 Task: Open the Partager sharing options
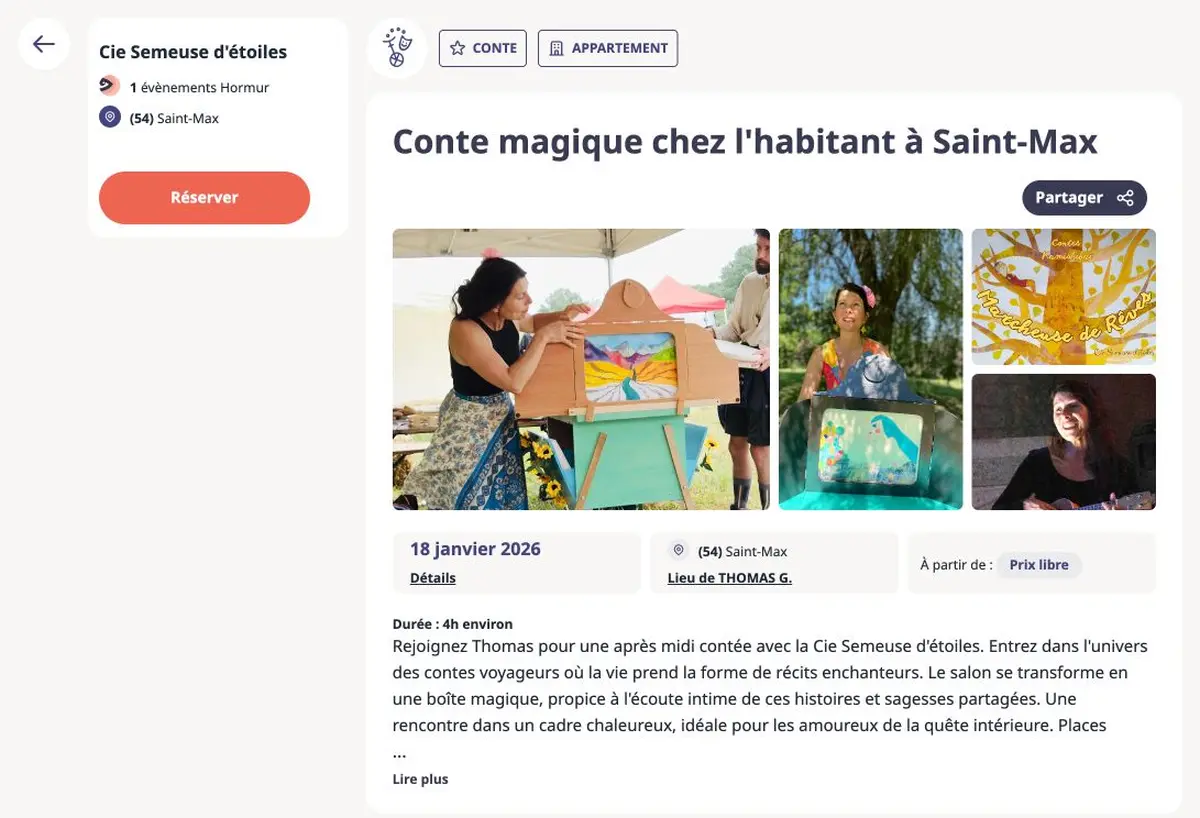point(1084,197)
